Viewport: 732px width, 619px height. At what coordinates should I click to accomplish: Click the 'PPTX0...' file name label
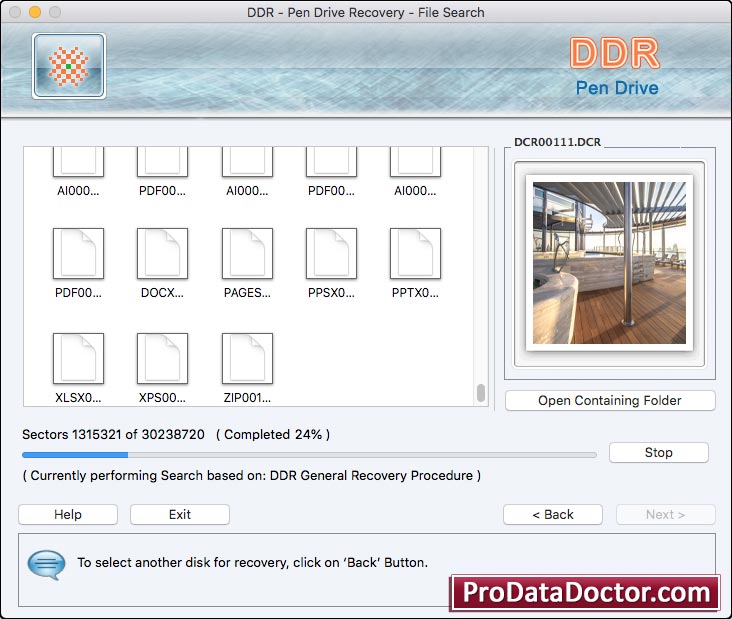tap(415, 293)
